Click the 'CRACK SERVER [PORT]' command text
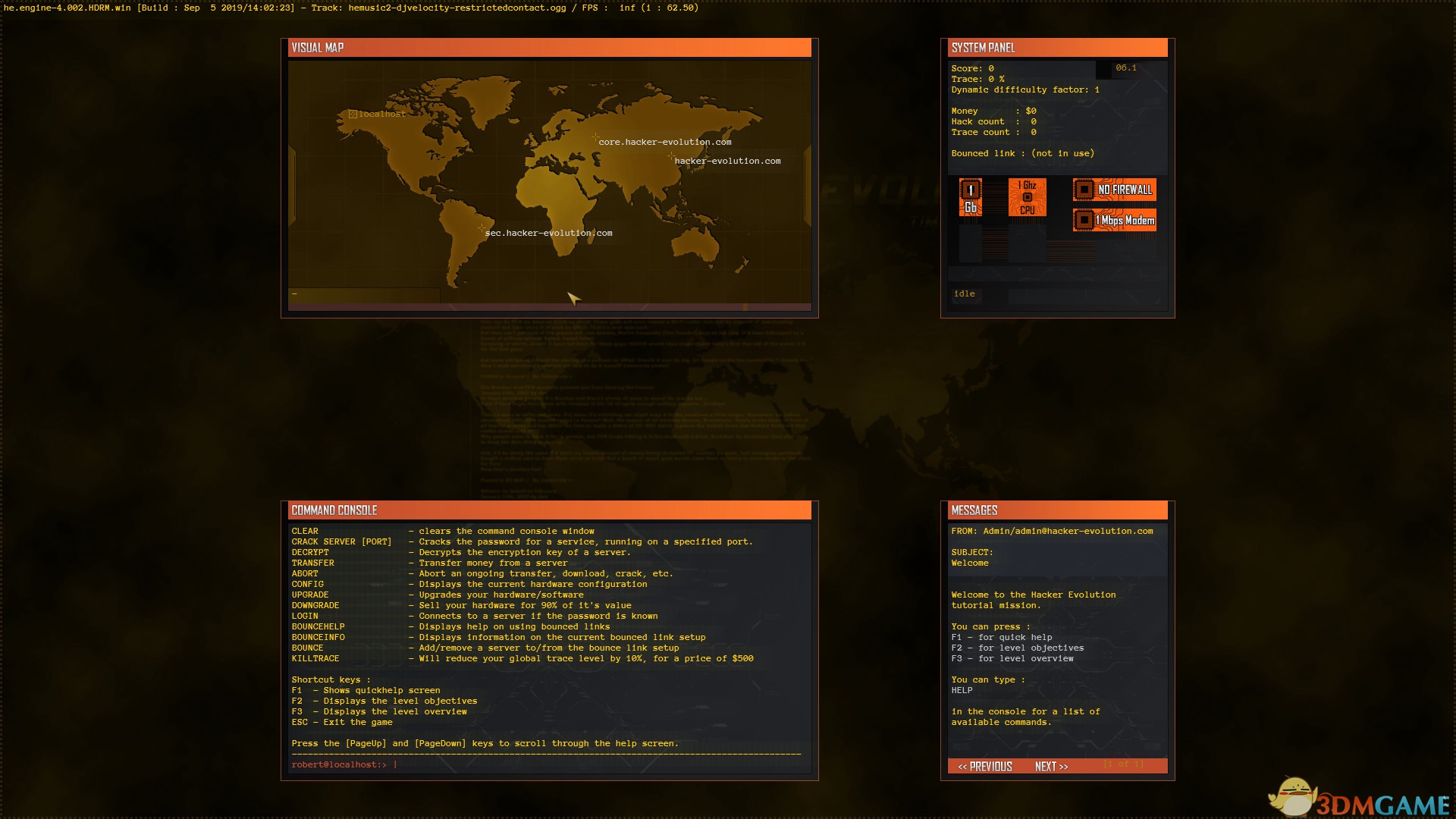 (341, 542)
